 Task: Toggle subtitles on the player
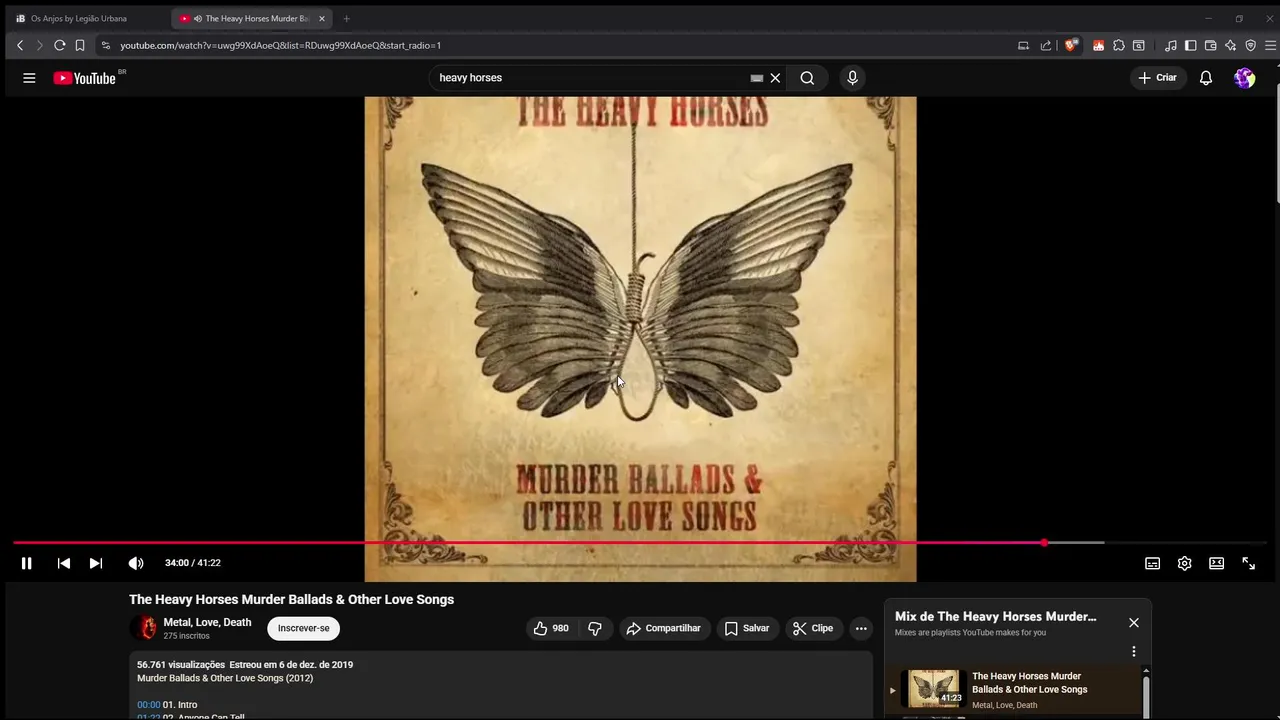pos(1152,563)
